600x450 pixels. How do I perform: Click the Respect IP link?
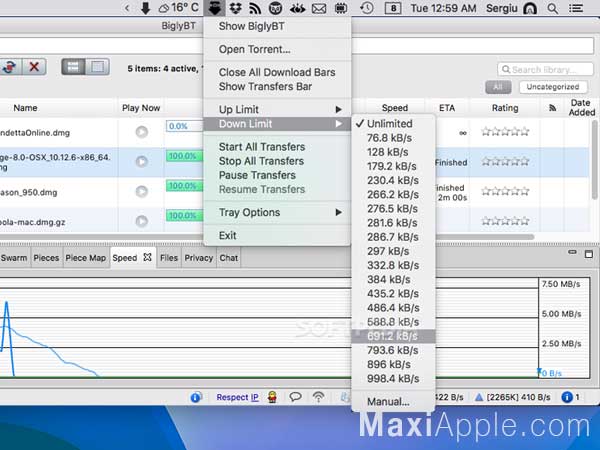(237, 397)
